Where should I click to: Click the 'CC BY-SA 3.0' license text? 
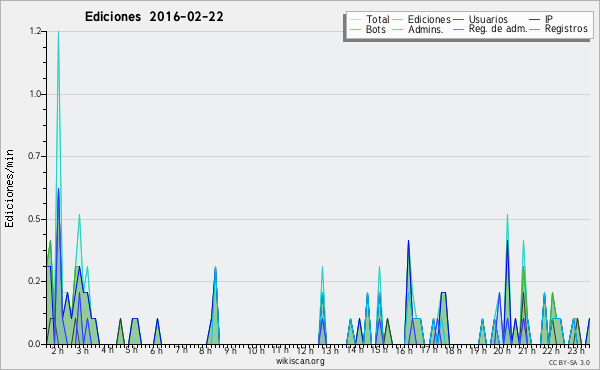click(569, 362)
